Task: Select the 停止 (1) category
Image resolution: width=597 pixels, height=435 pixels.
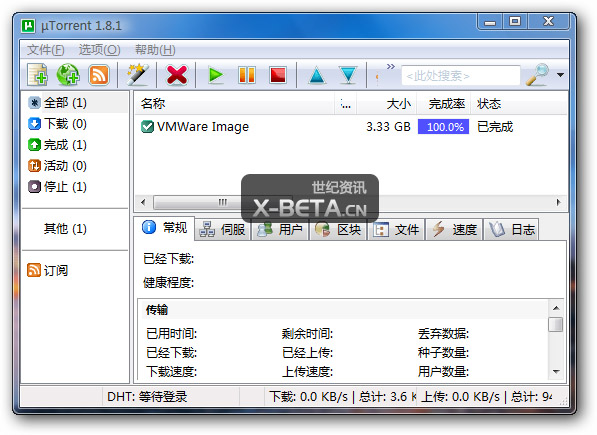Action: [x=57, y=186]
